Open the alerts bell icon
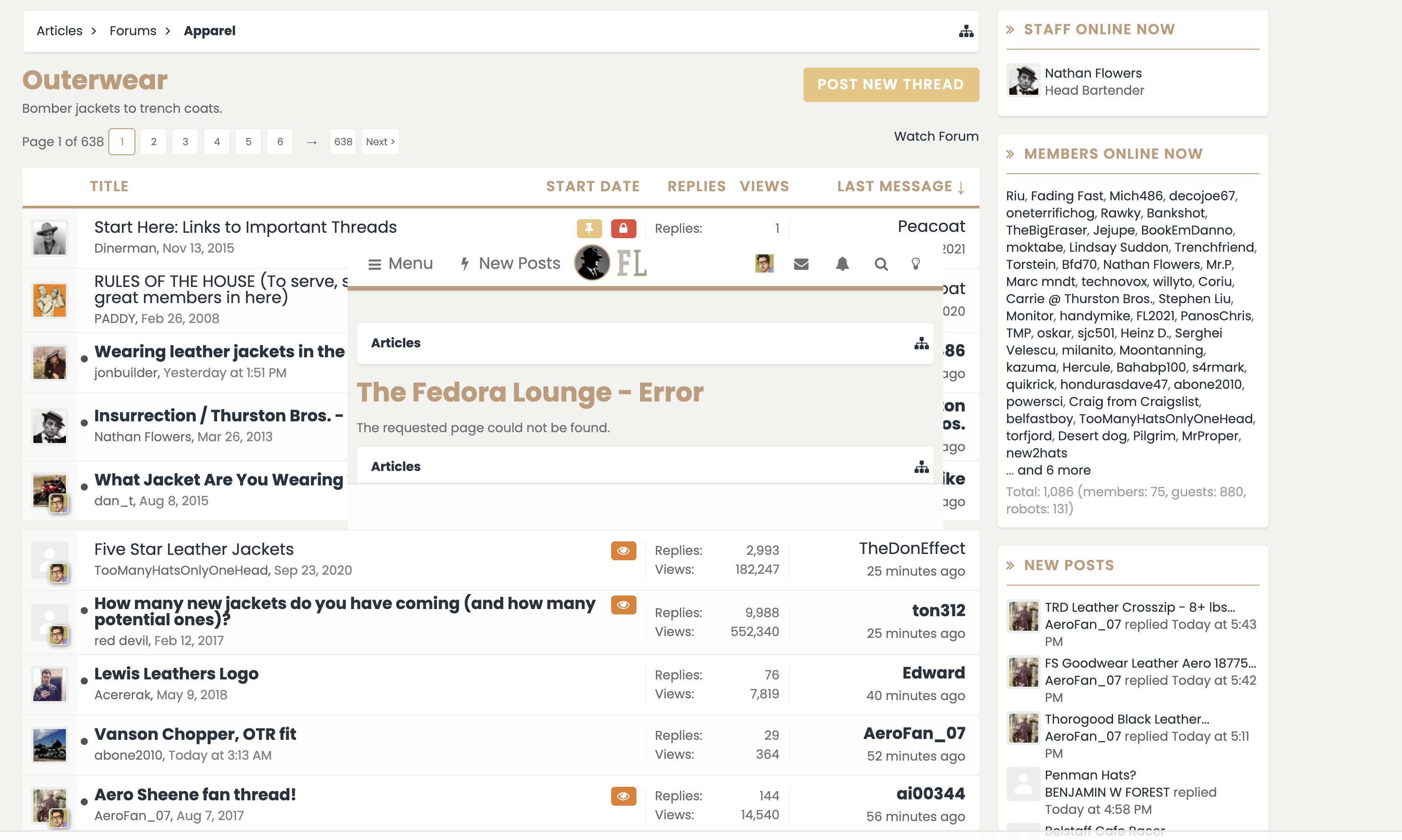The image size is (1402, 840). coord(842,264)
